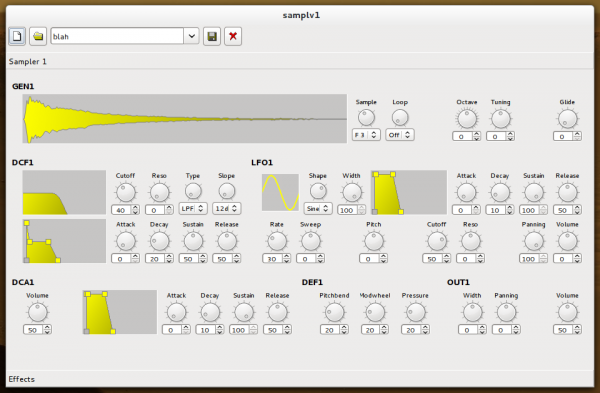The image size is (600, 393).
Task: Click the DCA1 Attack knob
Action: pos(176,312)
